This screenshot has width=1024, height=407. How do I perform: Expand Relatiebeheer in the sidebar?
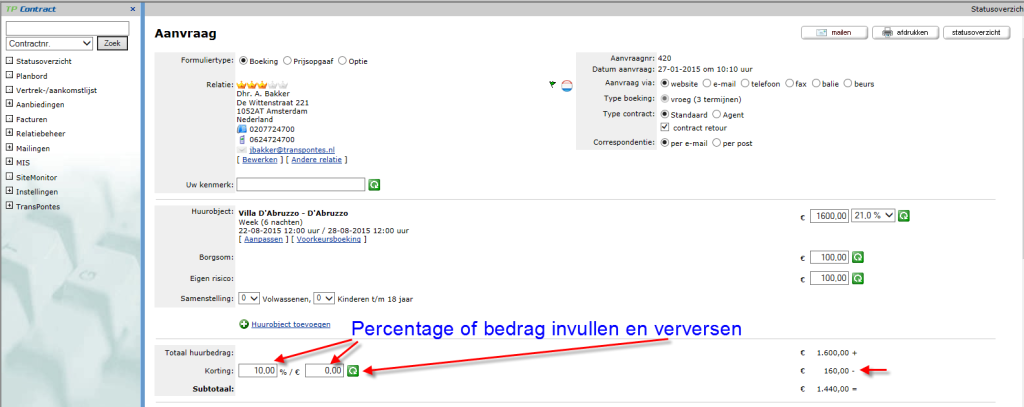9,133
